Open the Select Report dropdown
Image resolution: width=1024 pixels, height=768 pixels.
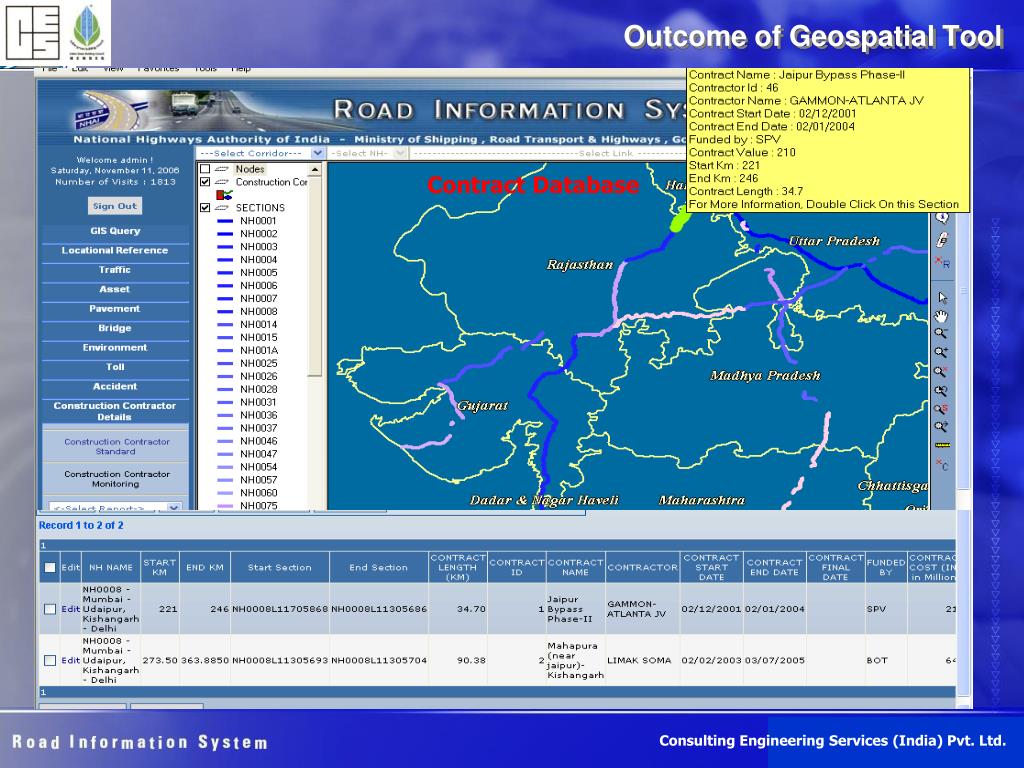(x=116, y=507)
